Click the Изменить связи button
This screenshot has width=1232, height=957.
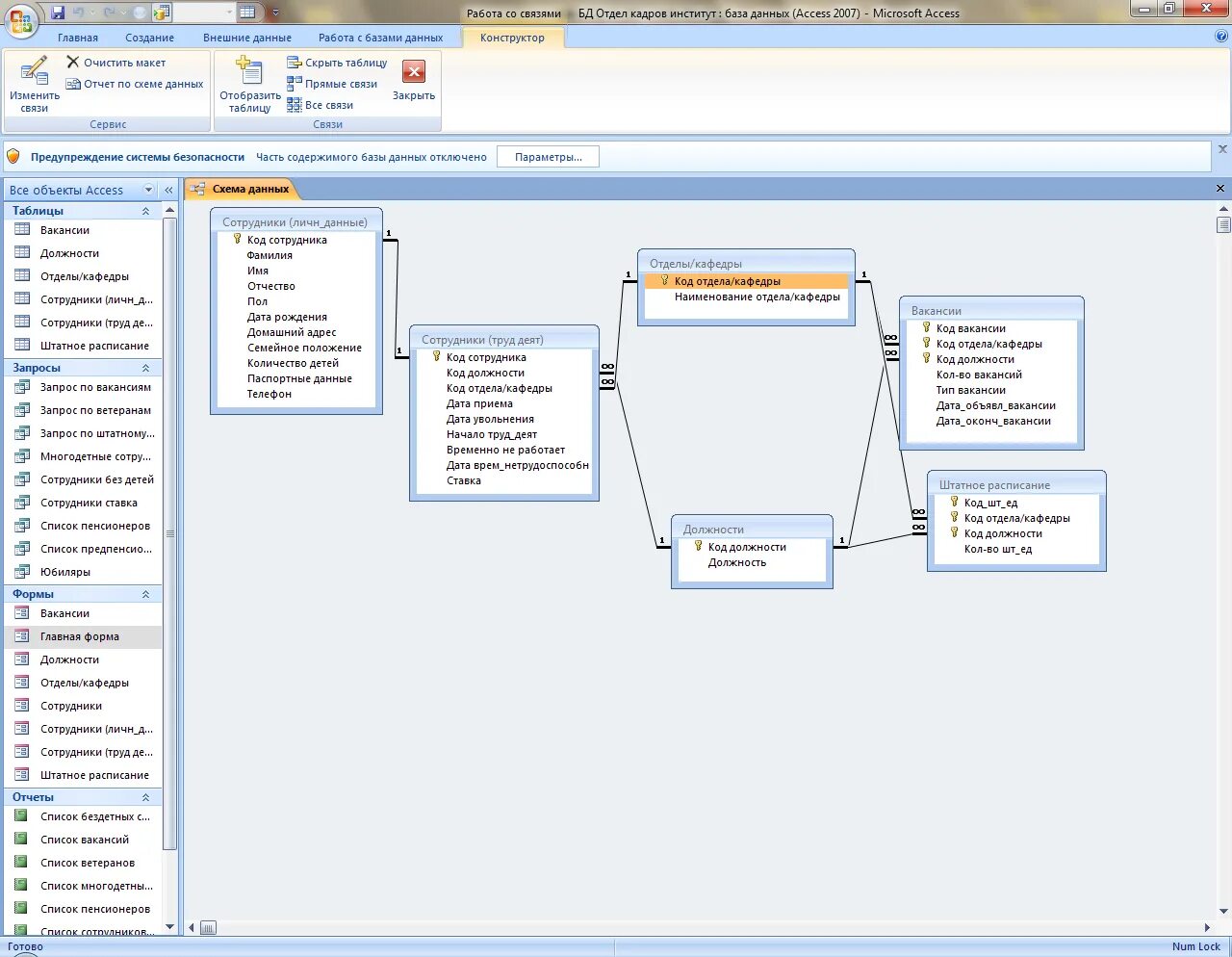click(x=35, y=84)
